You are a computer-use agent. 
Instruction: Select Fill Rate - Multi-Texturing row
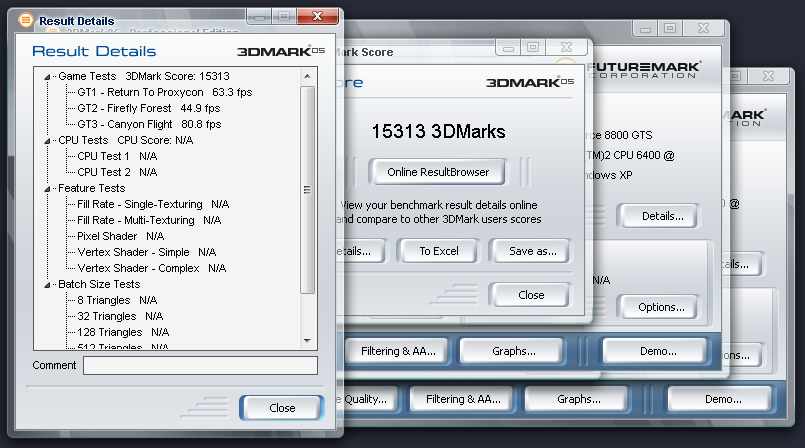[x=149, y=220]
